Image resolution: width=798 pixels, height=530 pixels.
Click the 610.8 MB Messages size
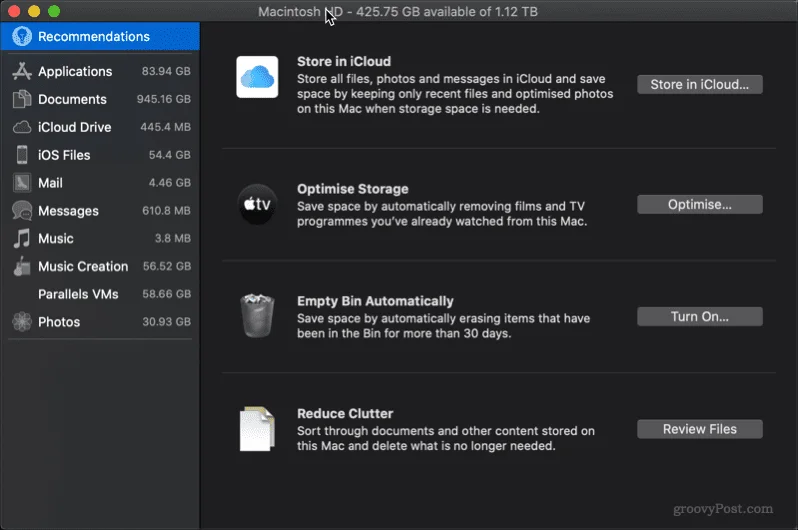pos(166,211)
